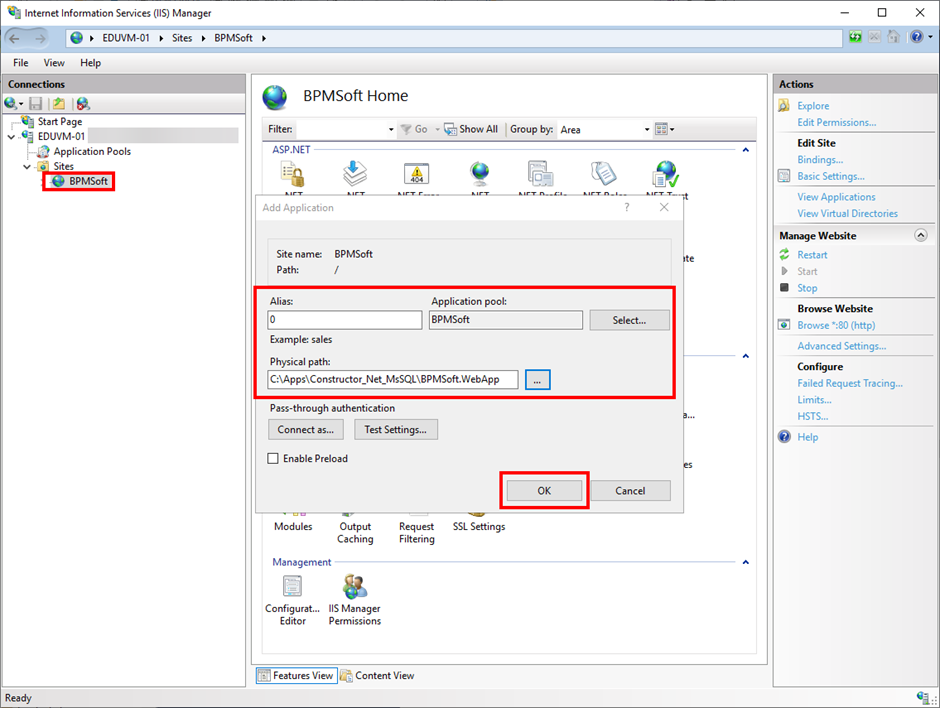Open IIS Manager Permissions feature
The image size is (940, 708).
(355, 600)
